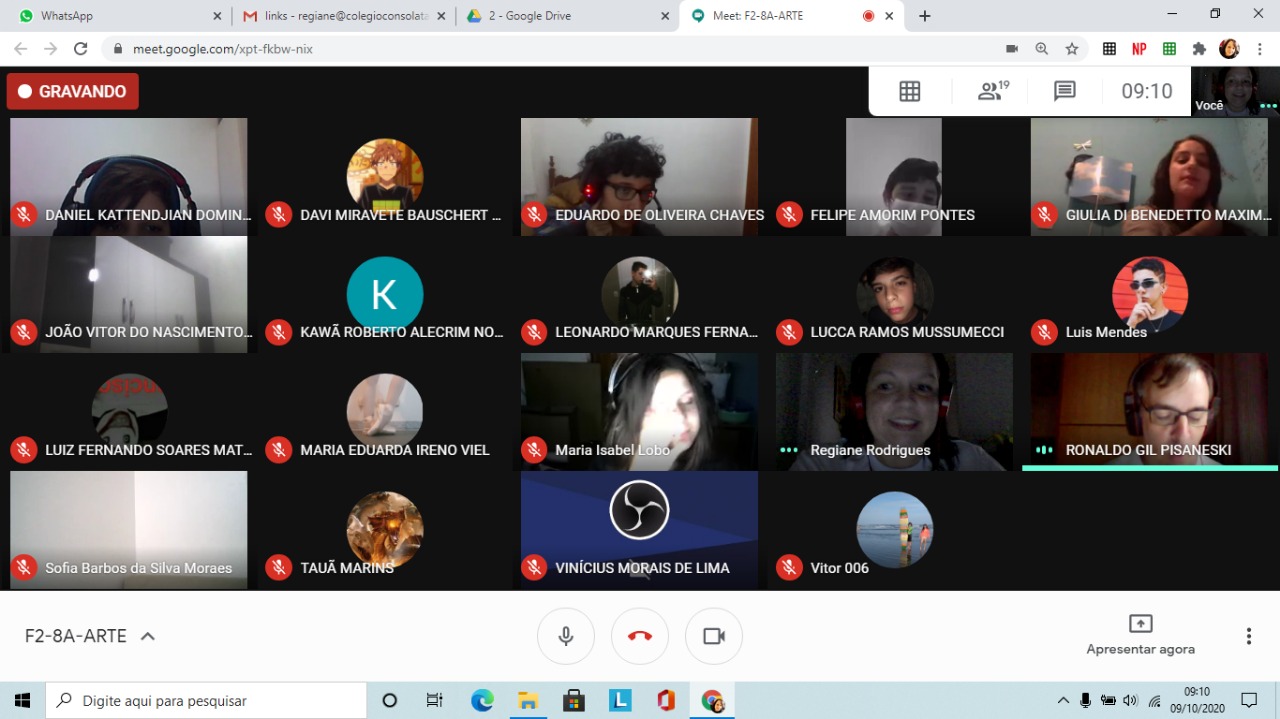1280x719 pixels.
Task: Click the Windows search box
Action: [x=206, y=701]
